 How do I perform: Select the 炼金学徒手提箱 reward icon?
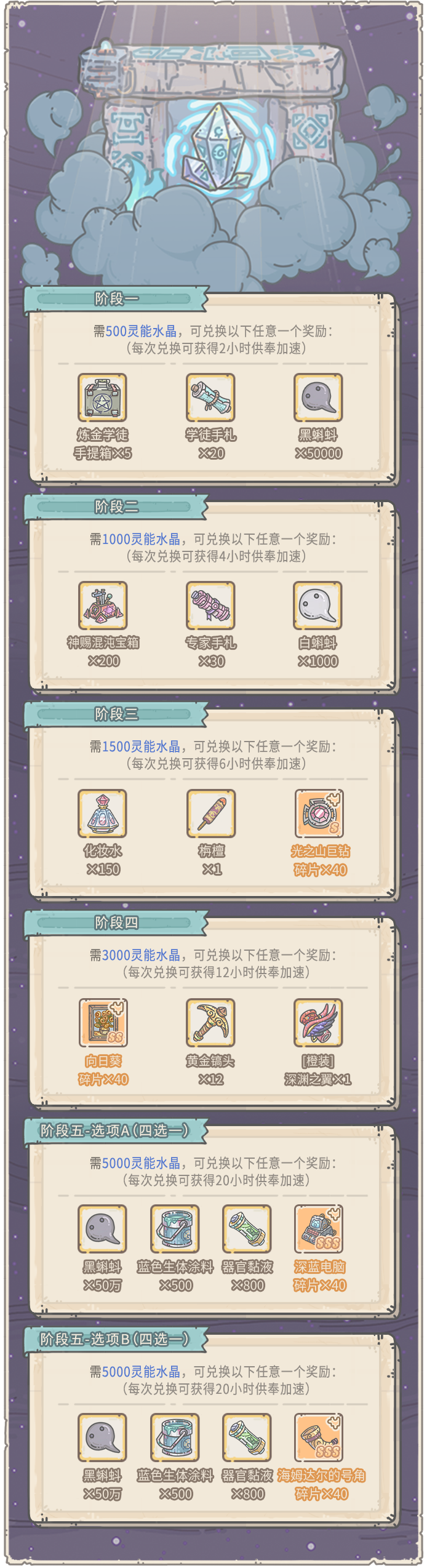(x=103, y=398)
